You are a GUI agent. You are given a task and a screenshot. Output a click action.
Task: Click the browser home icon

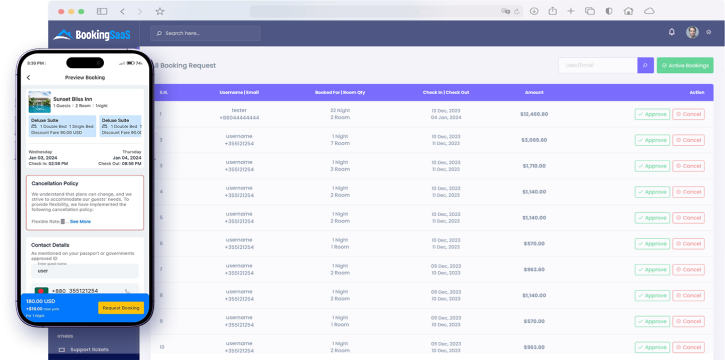click(628, 11)
